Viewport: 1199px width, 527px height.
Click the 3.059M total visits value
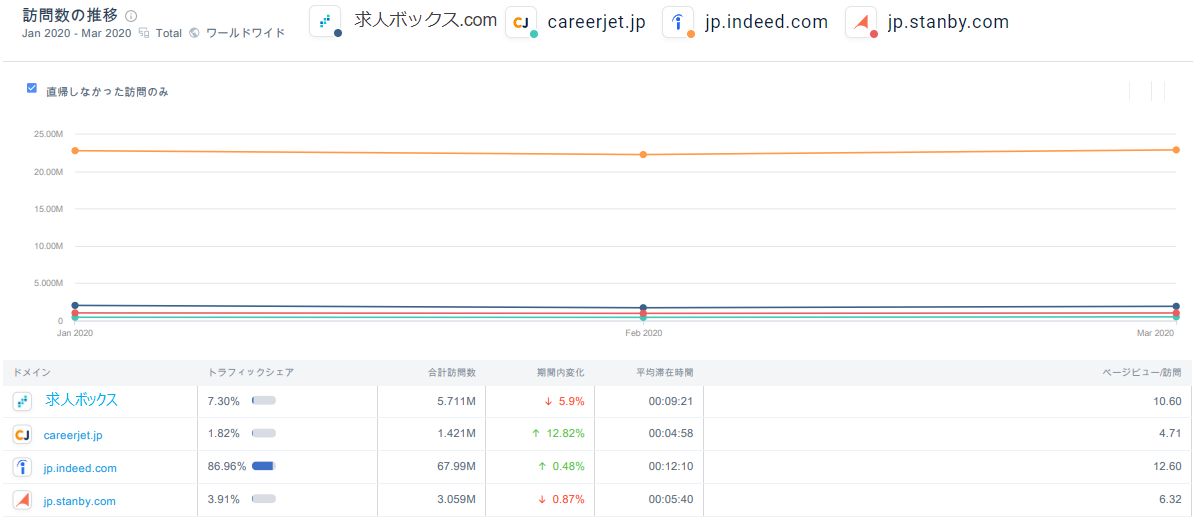coord(455,500)
